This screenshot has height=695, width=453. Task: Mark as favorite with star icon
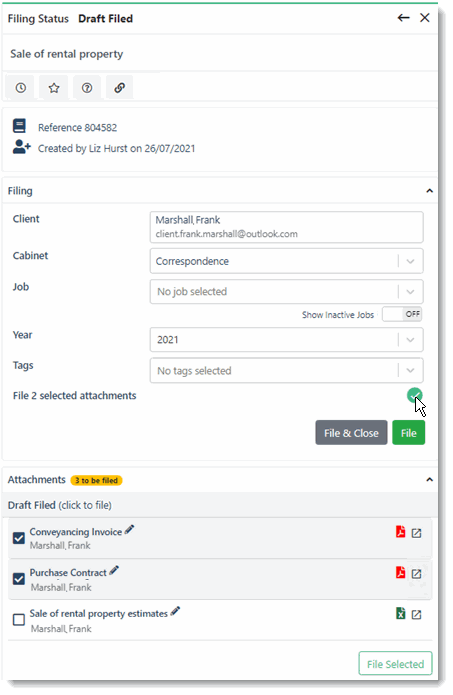point(54,88)
